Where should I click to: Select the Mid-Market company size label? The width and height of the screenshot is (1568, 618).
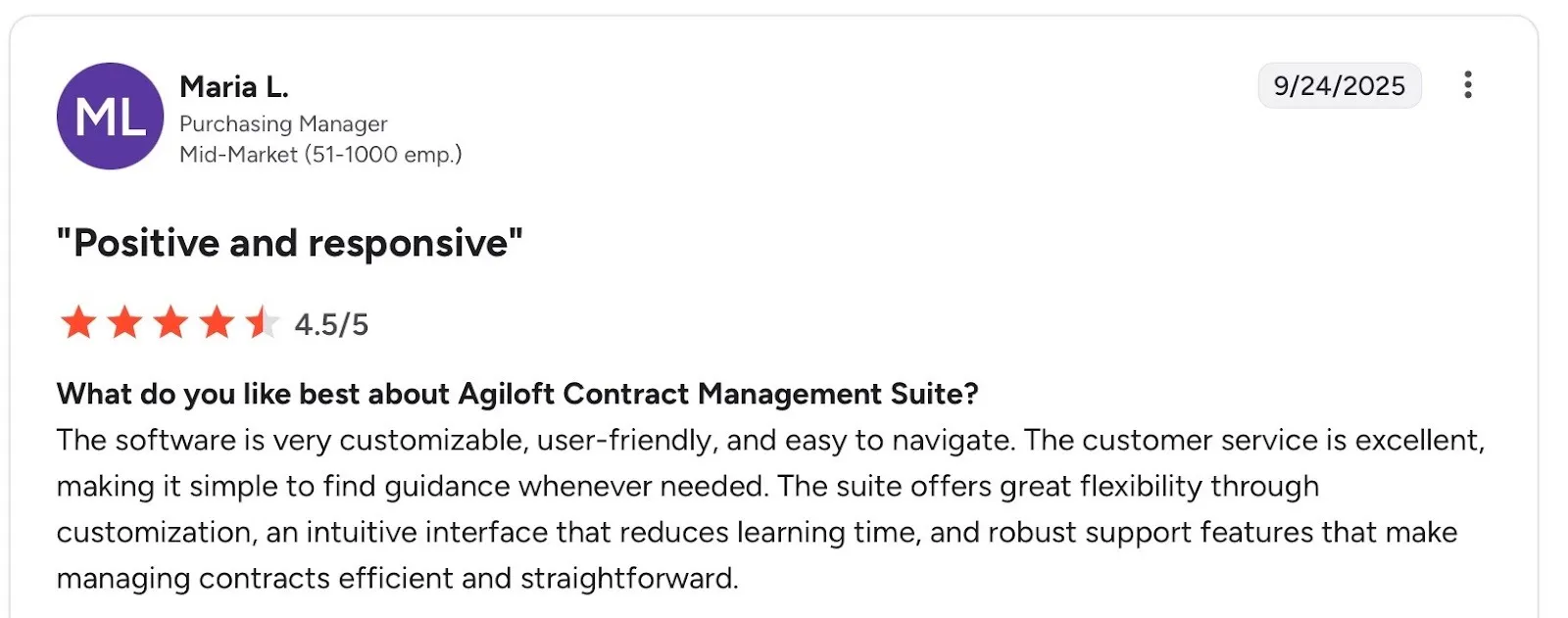[x=320, y=154]
